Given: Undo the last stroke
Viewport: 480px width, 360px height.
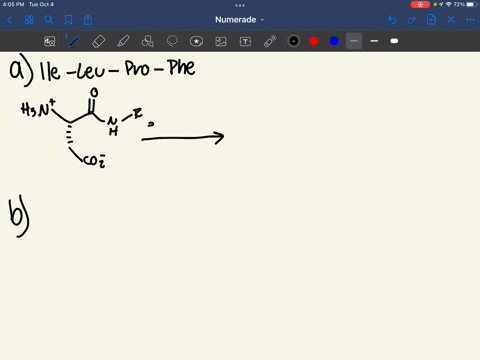Looking at the screenshot, I should point(392,20).
